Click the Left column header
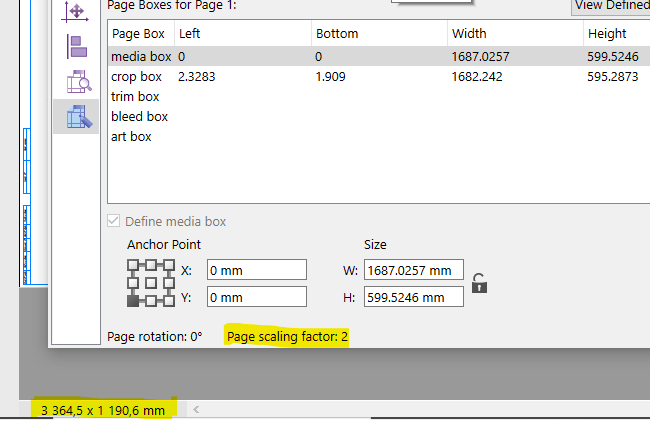Image resolution: width=650 pixels, height=421 pixels. 243,34
